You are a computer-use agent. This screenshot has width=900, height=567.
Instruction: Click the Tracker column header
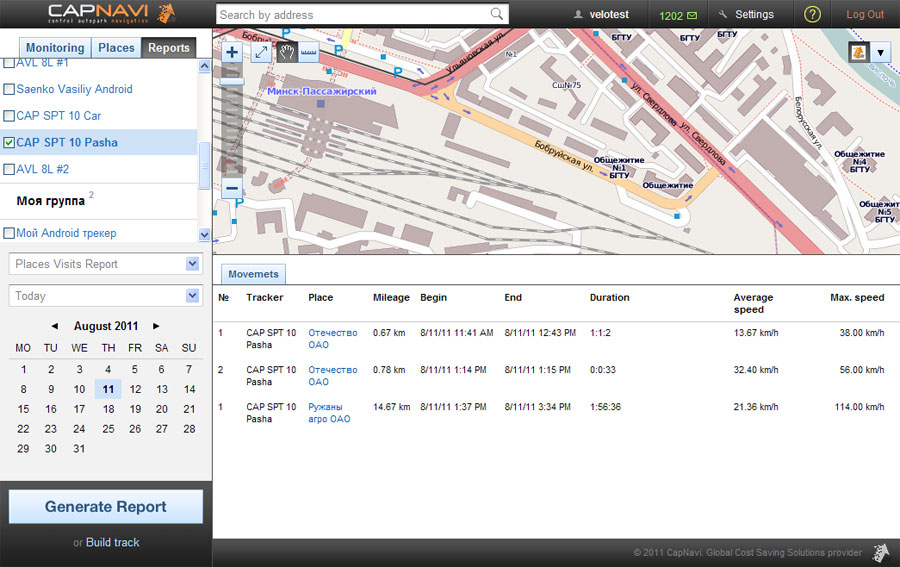[265, 297]
